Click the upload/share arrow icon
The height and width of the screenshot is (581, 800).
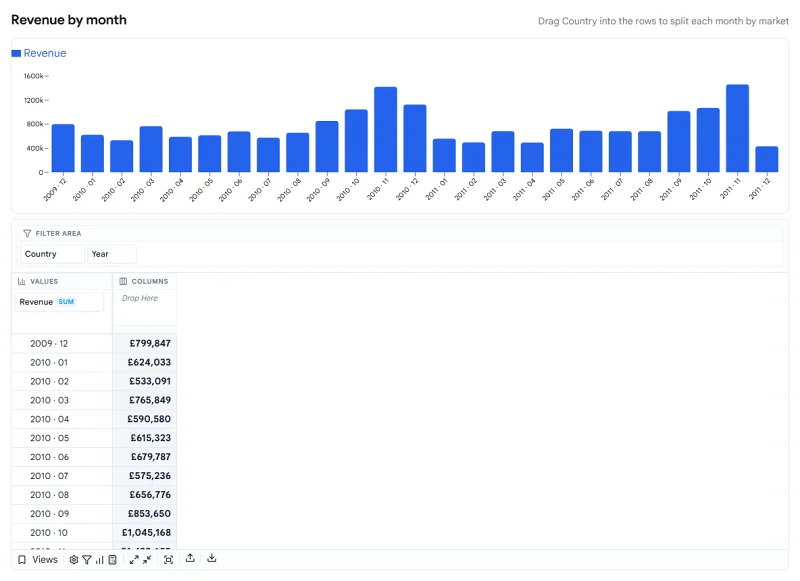click(190, 559)
